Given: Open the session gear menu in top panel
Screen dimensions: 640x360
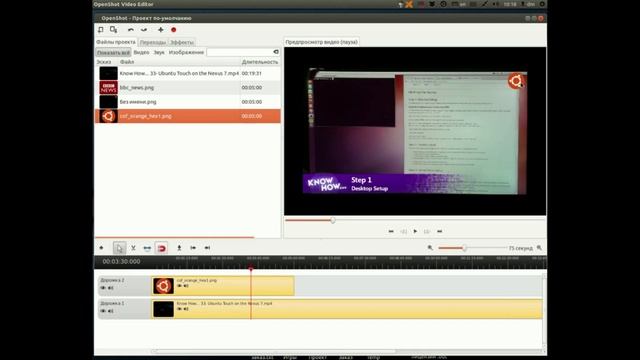Looking at the screenshot, I should (x=542, y=4).
